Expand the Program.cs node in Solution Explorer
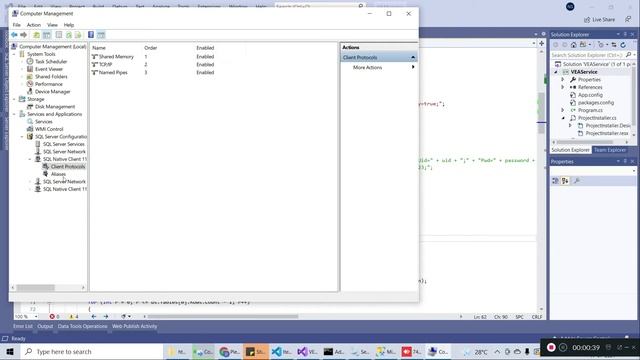640x360 pixels. [562, 110]
